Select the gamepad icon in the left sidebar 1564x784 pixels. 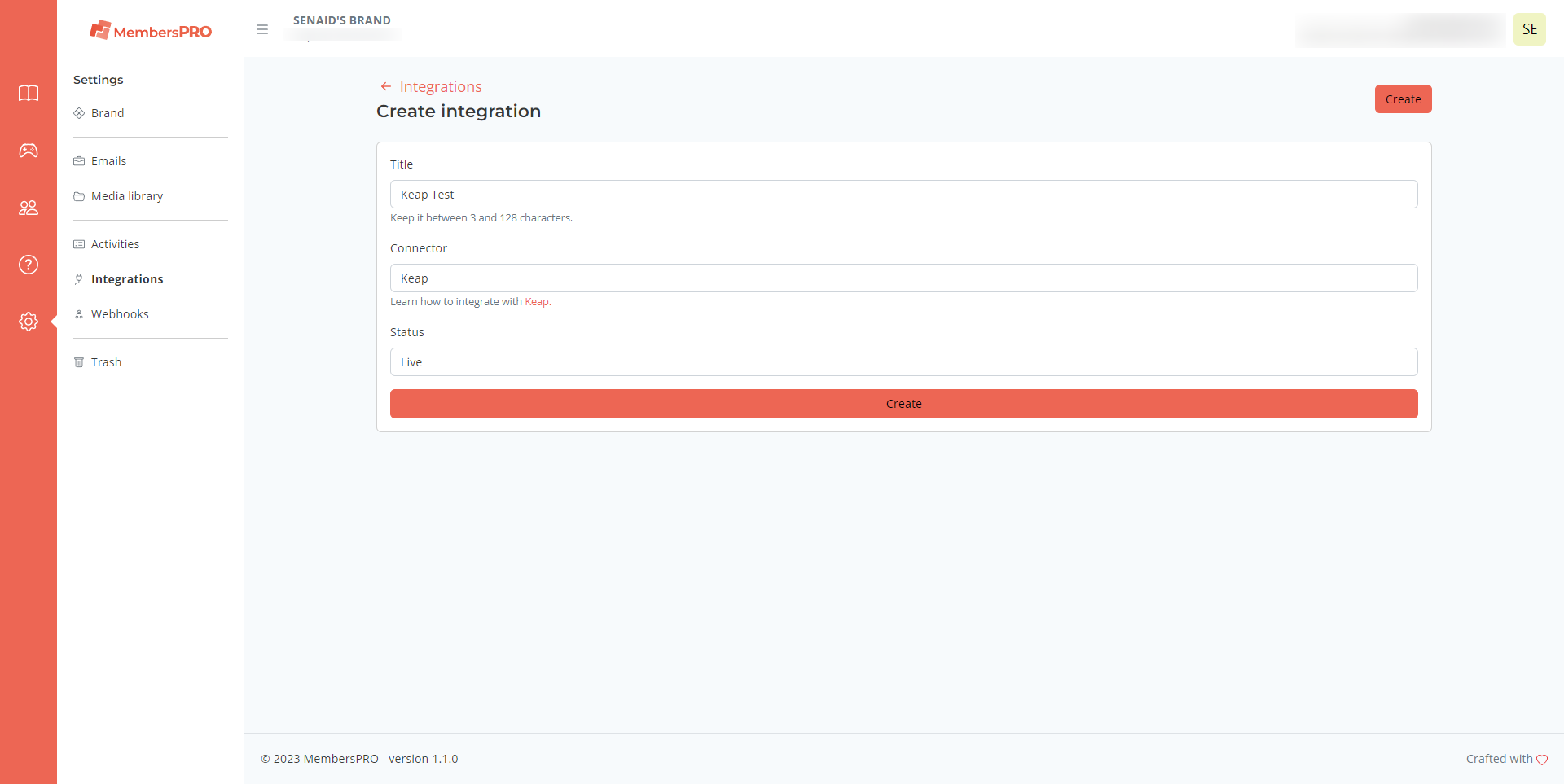point(29,151)
